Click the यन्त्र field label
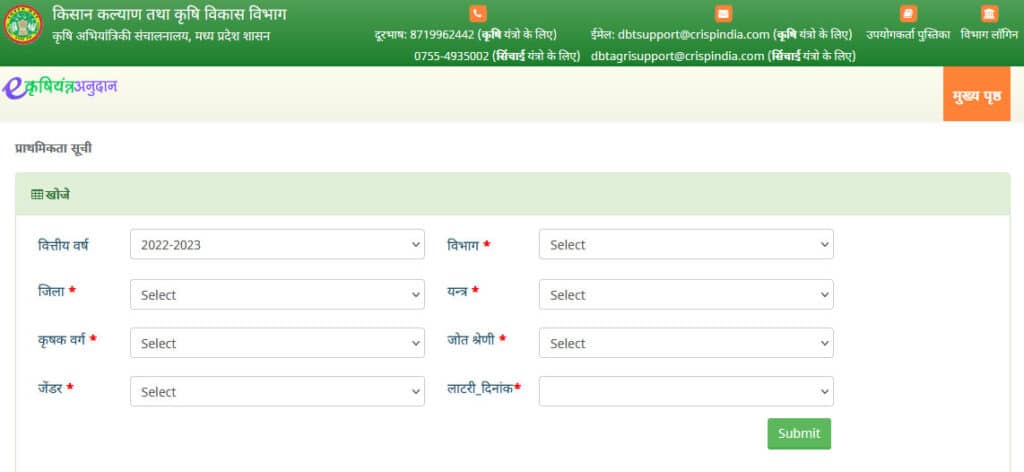 457,291
